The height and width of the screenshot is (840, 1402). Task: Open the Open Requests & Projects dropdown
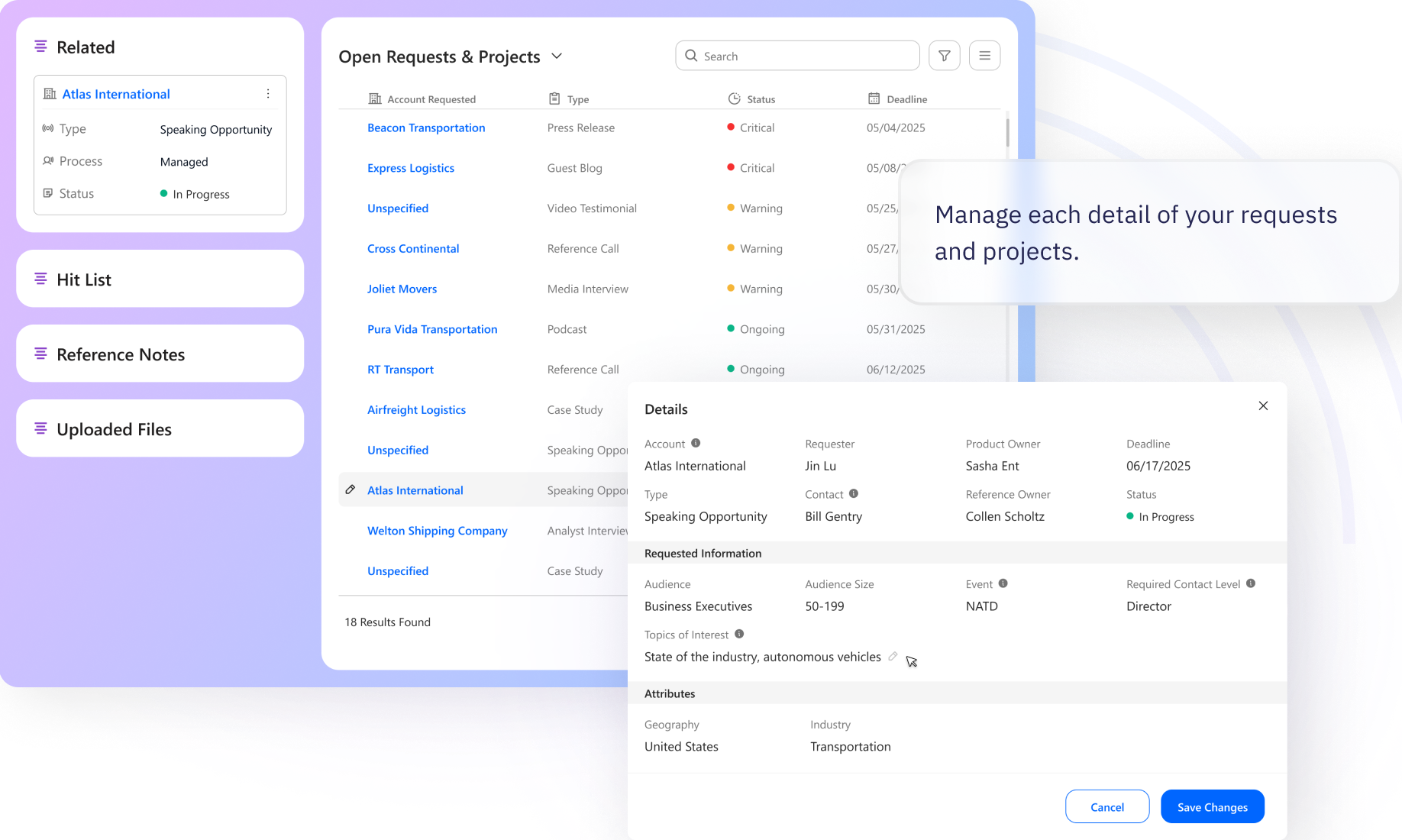point(557,56)
